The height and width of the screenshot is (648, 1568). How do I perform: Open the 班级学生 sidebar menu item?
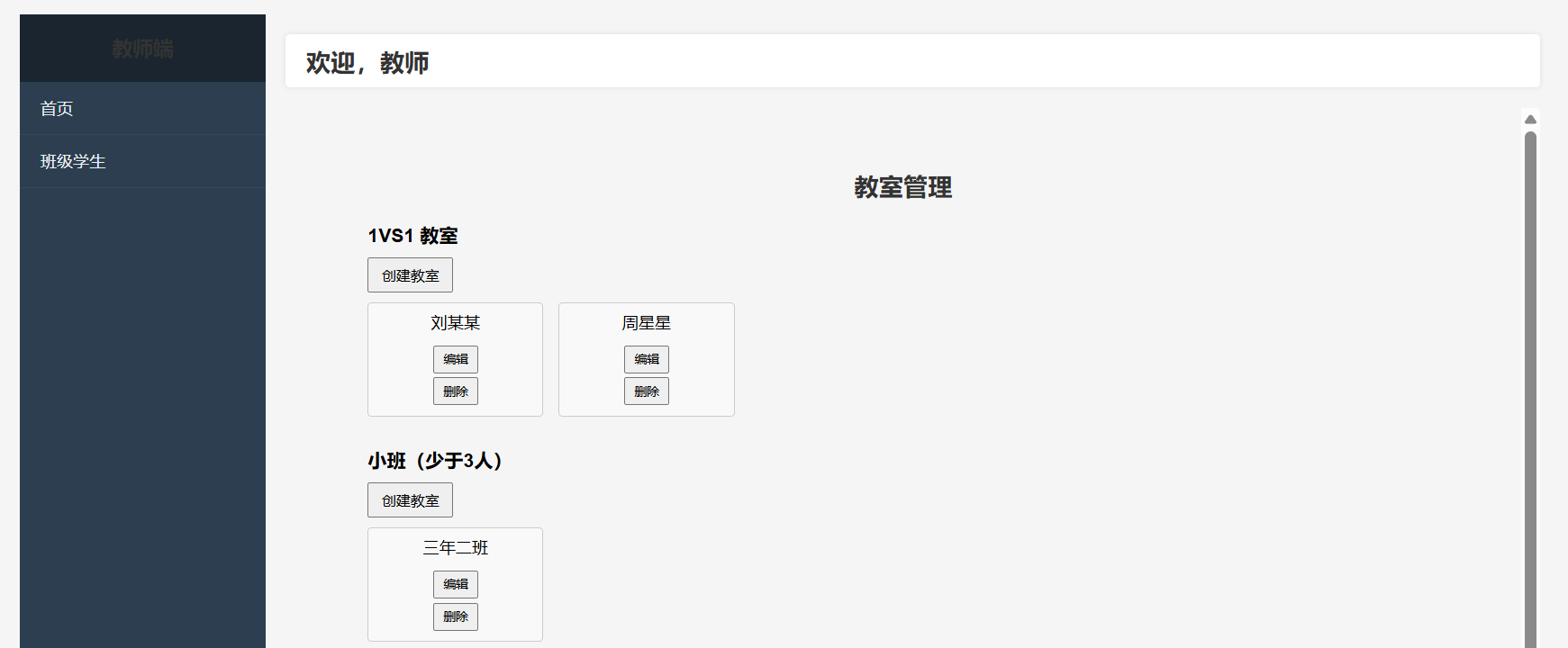(x=72, y=162)
